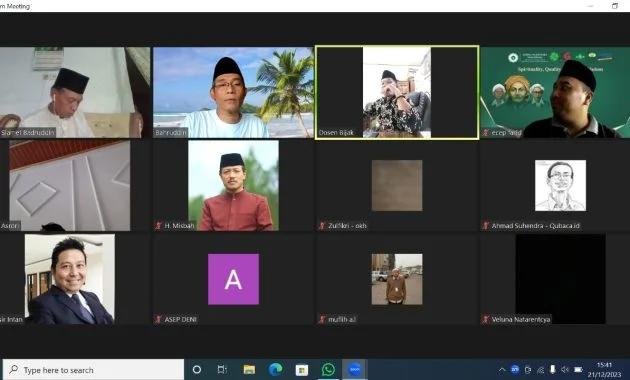
Task: Open the volume speaker tray icon
Action: [565, 370]
